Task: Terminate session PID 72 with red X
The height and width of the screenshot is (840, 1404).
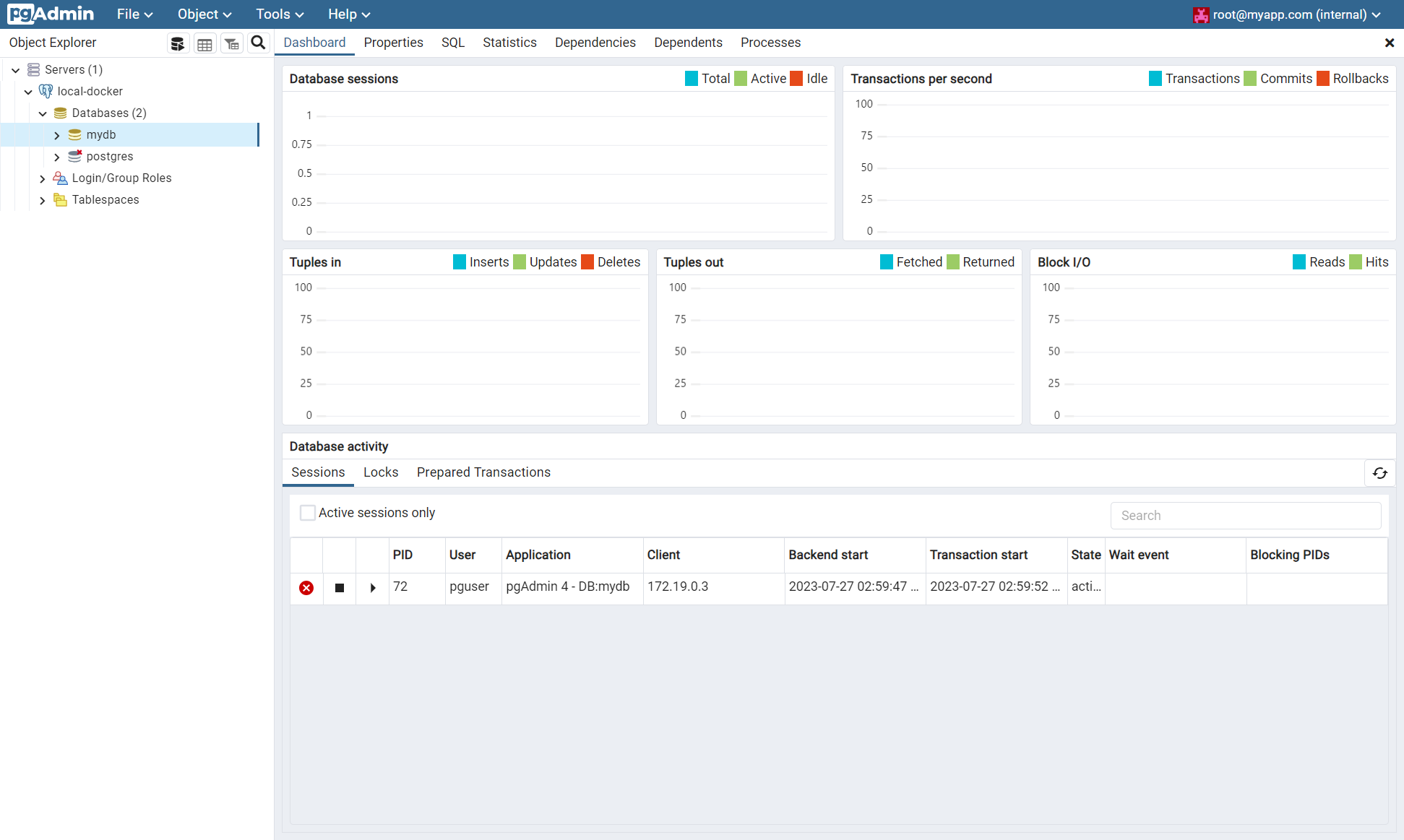Action: coord(306,588)
